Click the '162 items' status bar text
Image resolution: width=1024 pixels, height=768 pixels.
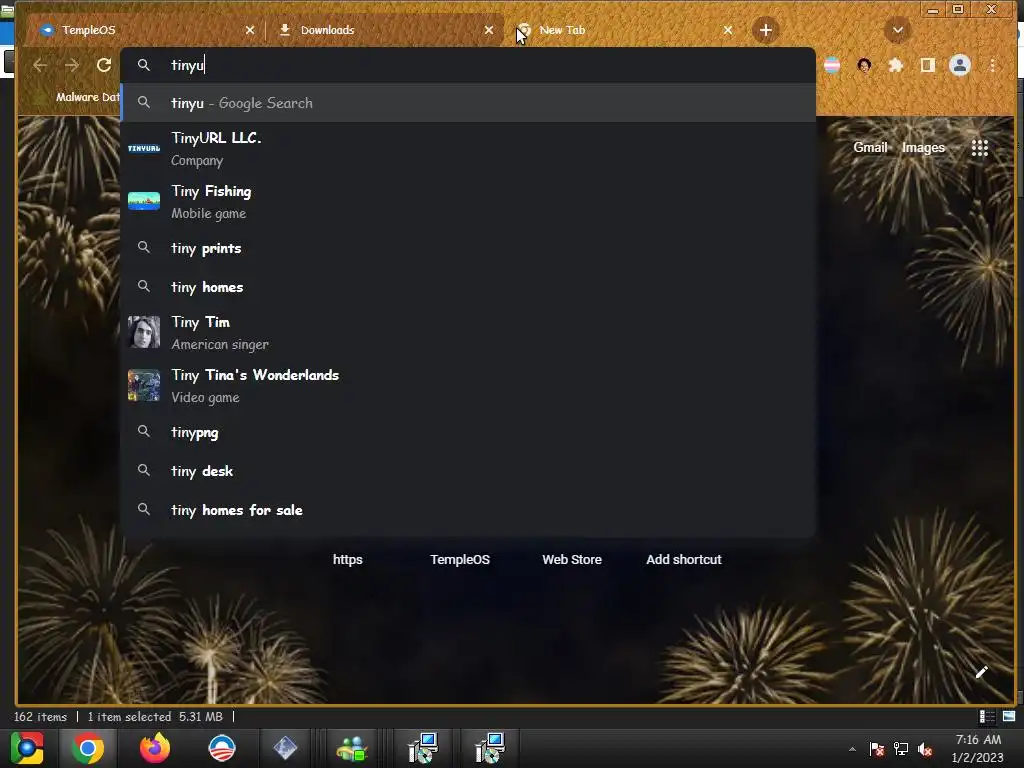[x=40, y=716]
